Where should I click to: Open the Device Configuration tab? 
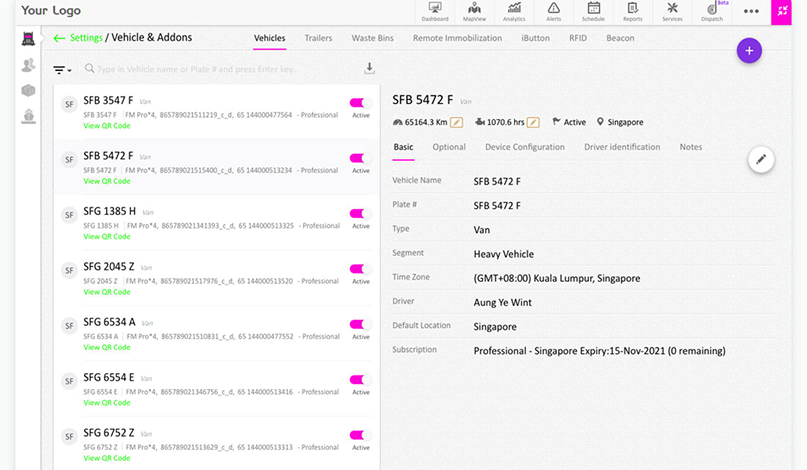coord(525,147)
